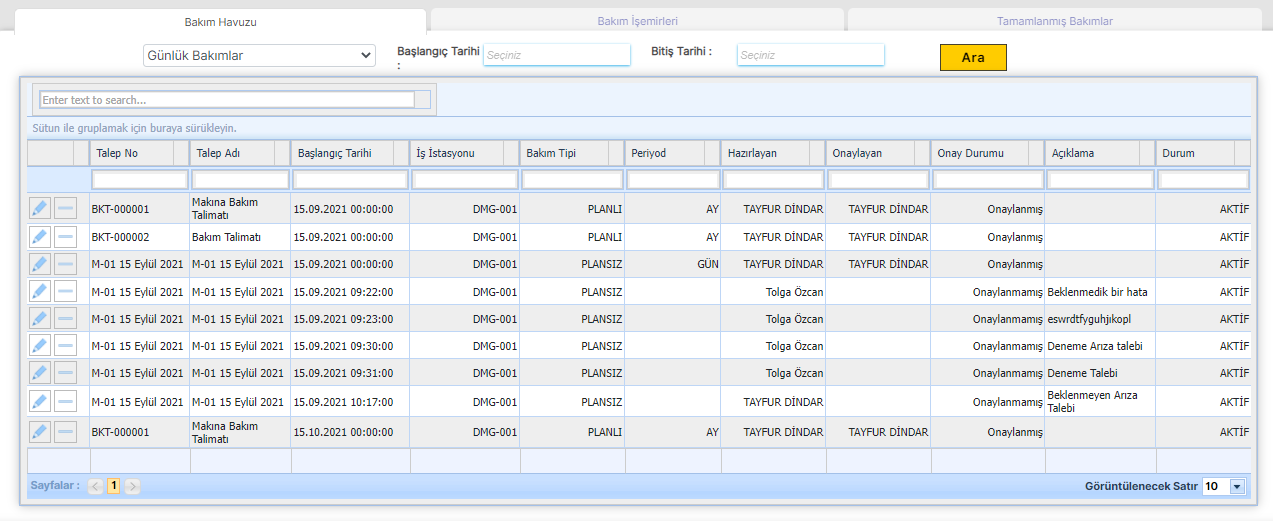Delete the BKT-000001 row dated 15.10.2021
This screenshot has height=521, width=1273.
point(65,433)
